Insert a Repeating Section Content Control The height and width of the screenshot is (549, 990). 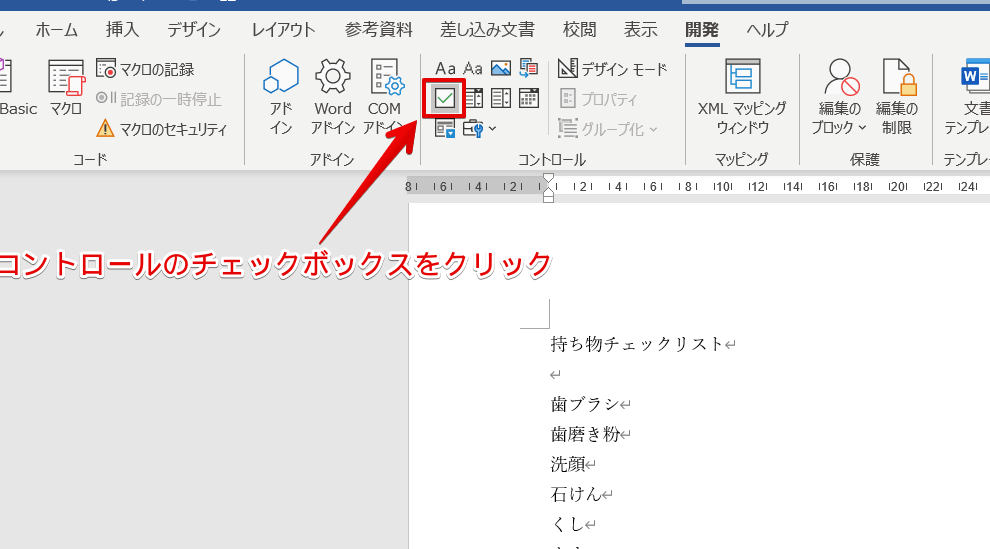[446, 127]
